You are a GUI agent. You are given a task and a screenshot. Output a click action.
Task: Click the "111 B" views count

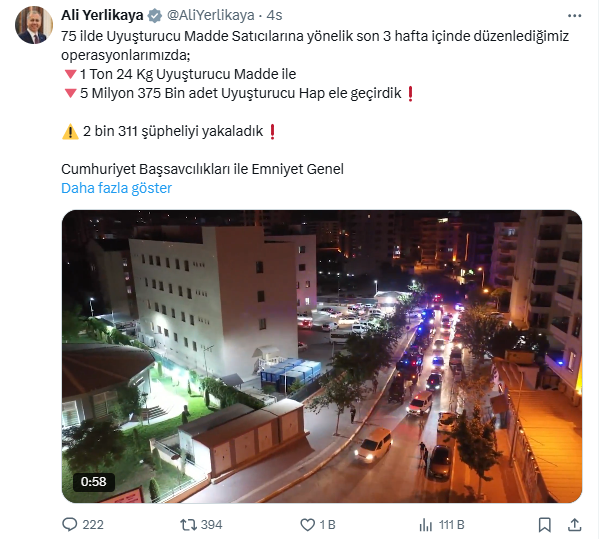[x=452, y=524]
